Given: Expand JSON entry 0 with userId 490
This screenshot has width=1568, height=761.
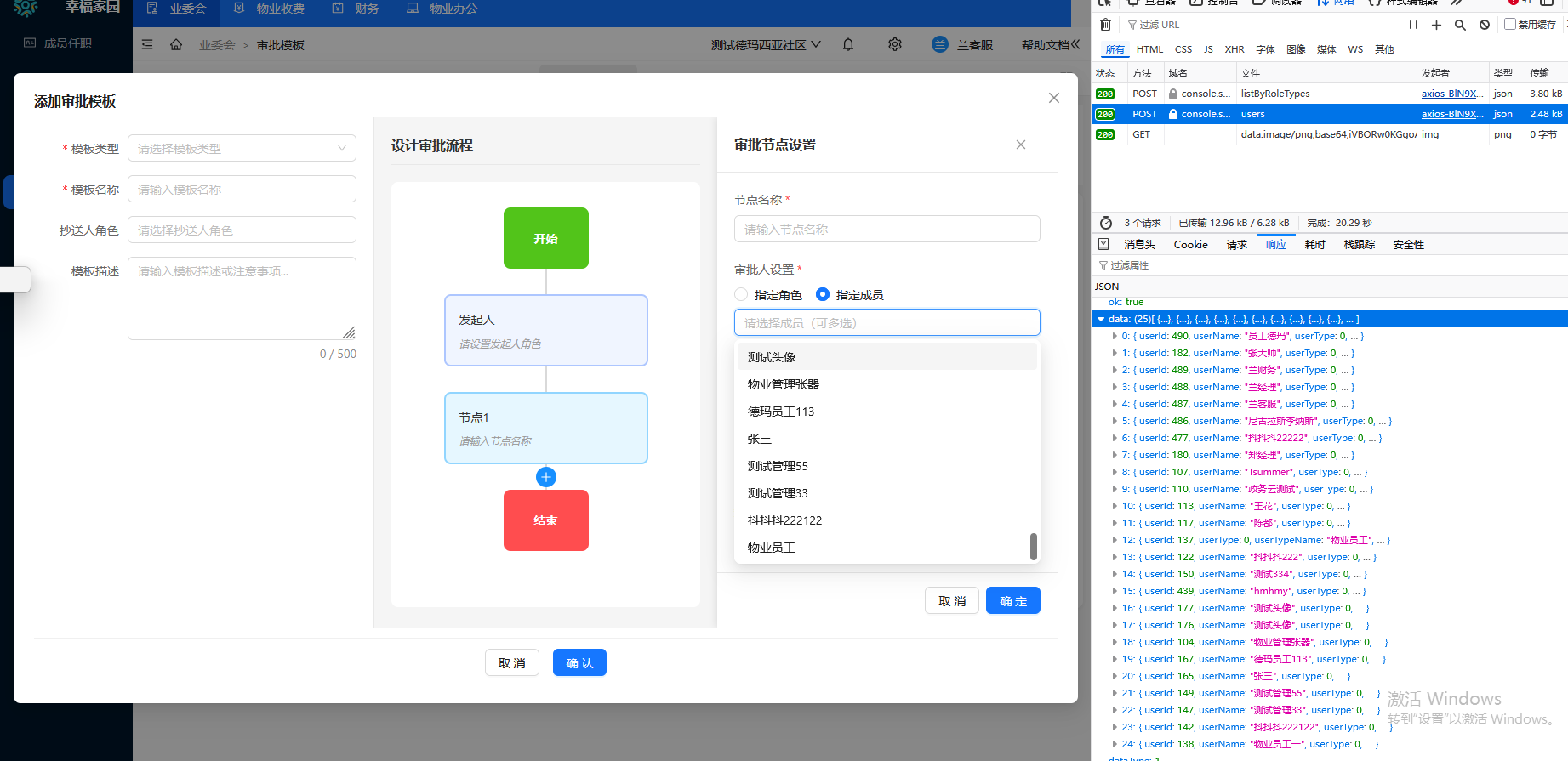Looking at the screenshot, I should 1115,337.
